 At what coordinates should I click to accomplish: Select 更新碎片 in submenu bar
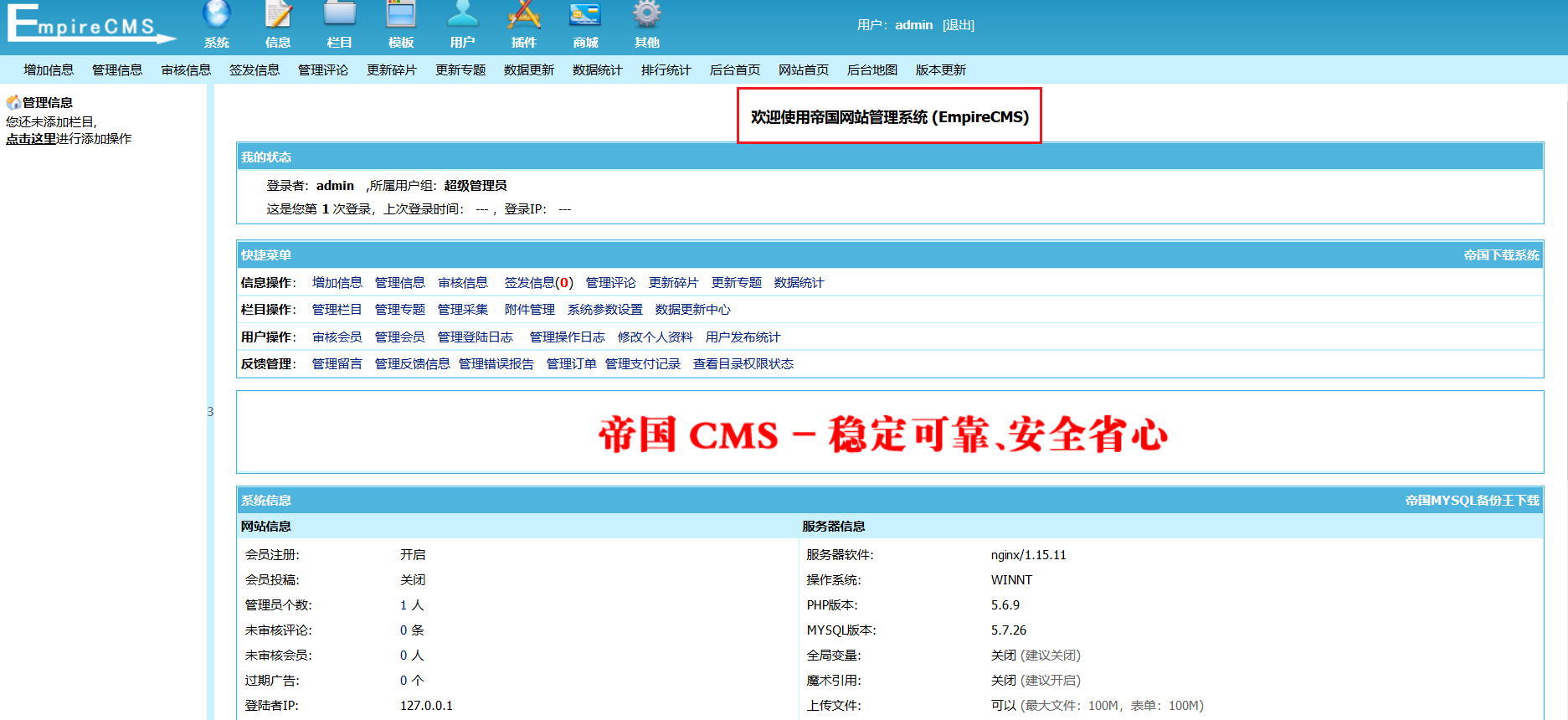pyautogui.click(x=392, y=69)
